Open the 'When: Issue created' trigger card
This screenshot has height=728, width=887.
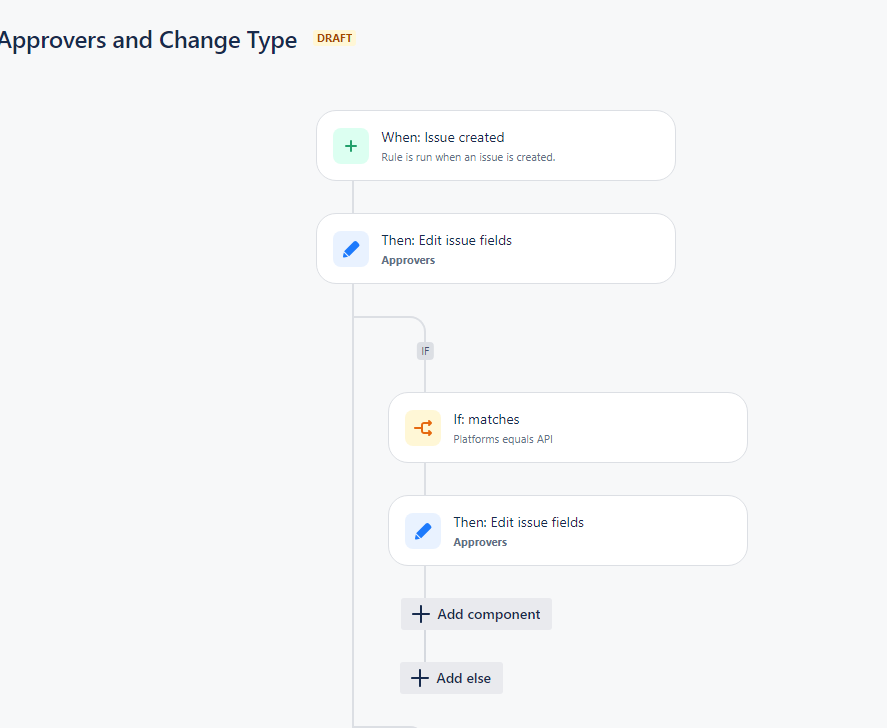496,146
